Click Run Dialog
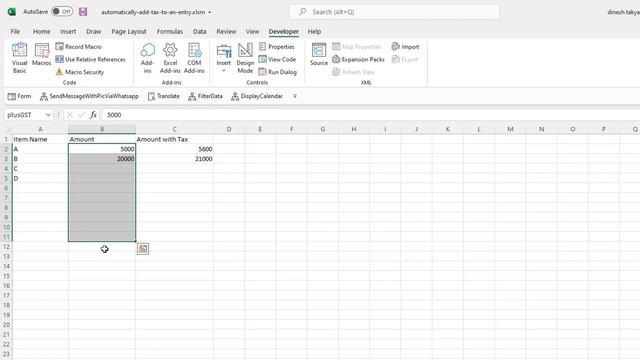Screen dimensions: 640x360 tap(278, 72)
